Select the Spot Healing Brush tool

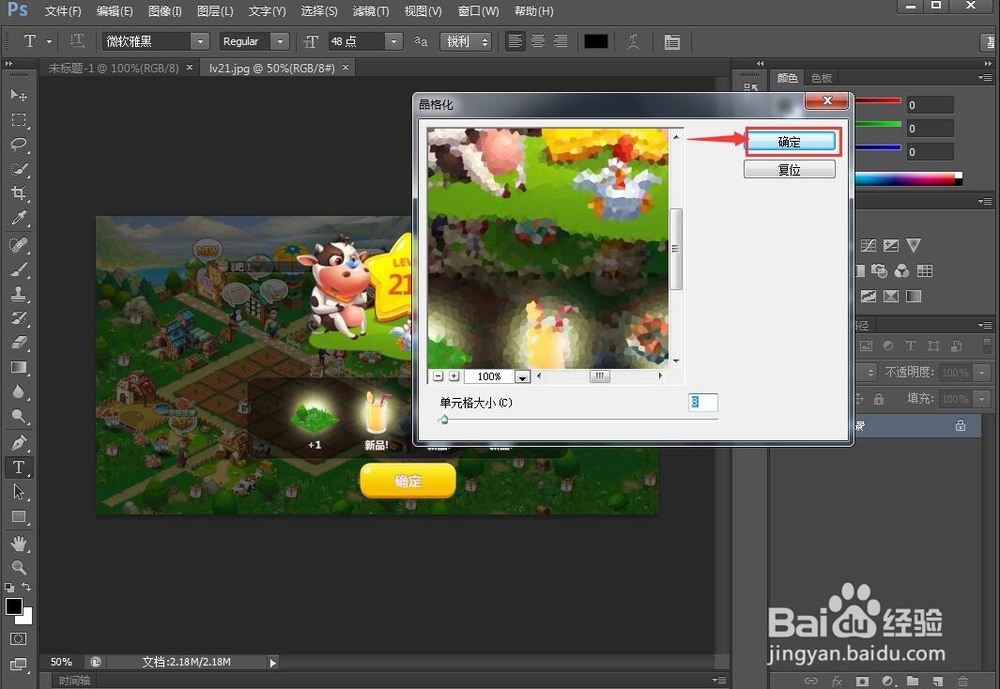pyautogui.click(x=18, y=244)
